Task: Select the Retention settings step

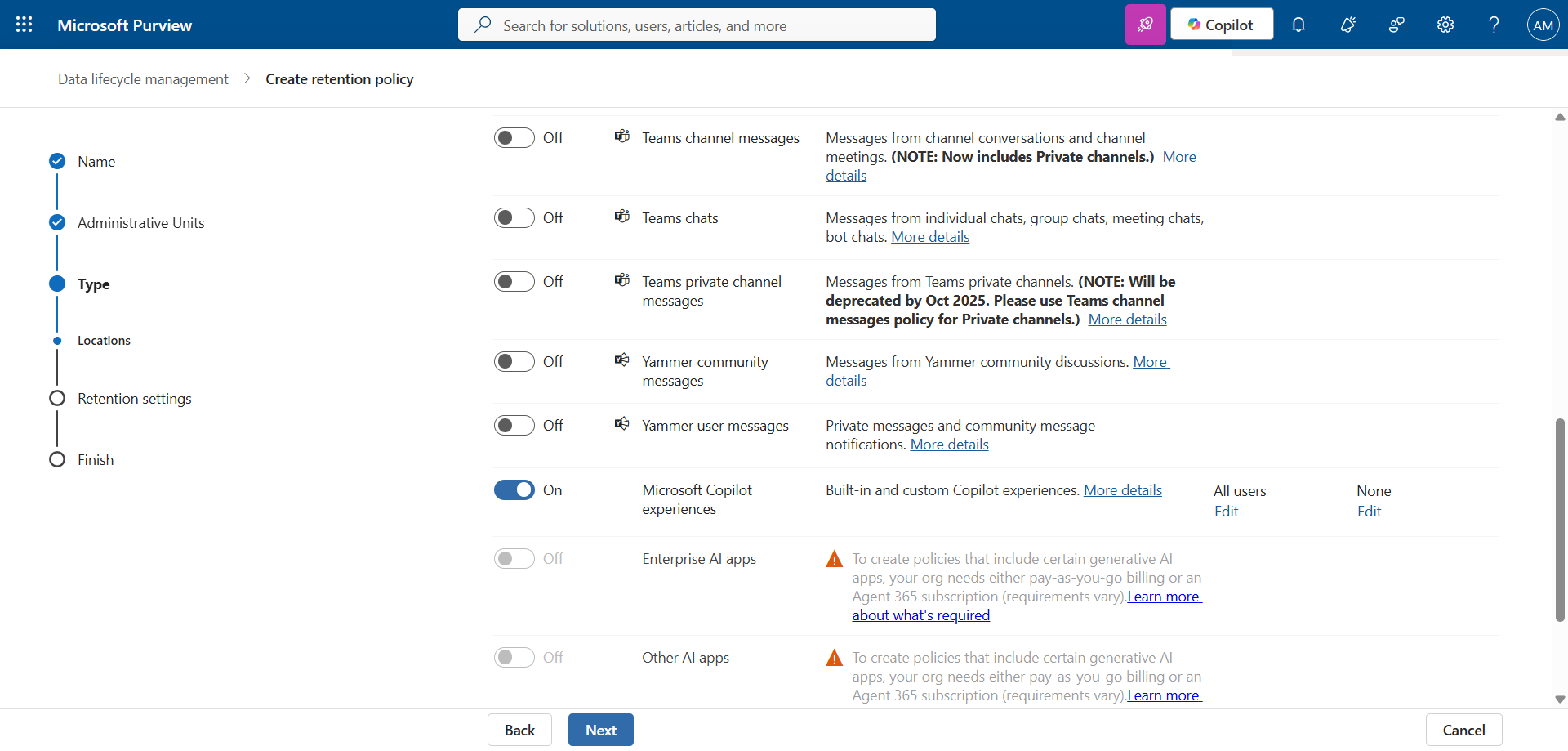Action: coord(135,399)
